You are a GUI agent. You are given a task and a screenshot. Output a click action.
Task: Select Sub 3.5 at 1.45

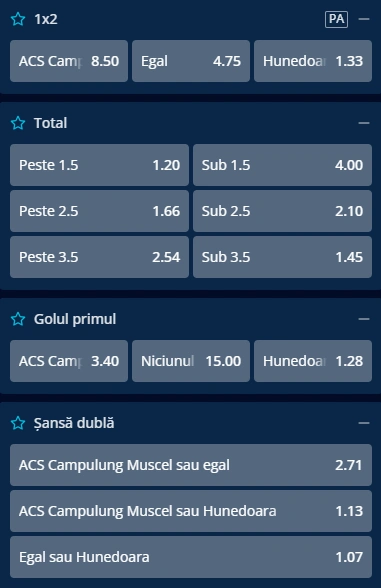282,257
